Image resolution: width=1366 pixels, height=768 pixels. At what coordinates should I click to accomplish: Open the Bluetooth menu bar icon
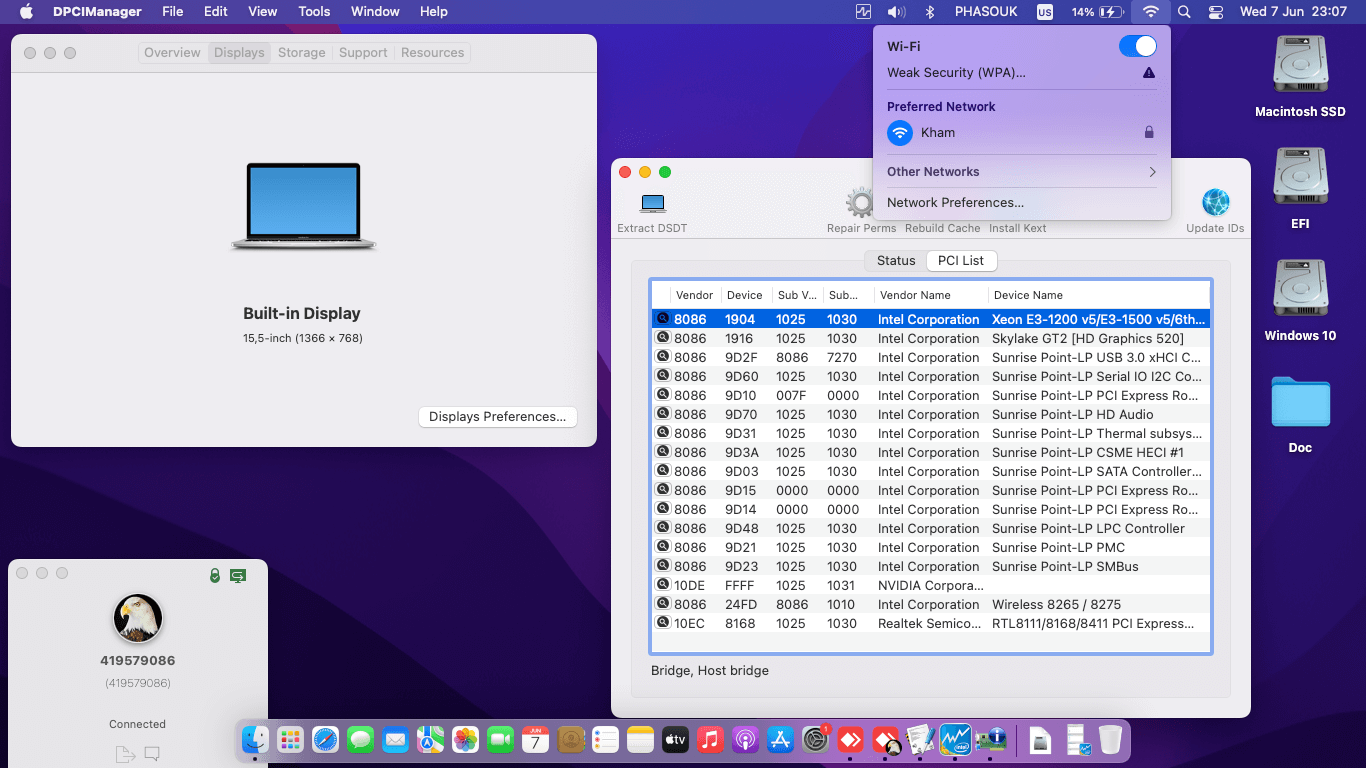(x=931, y=11)
